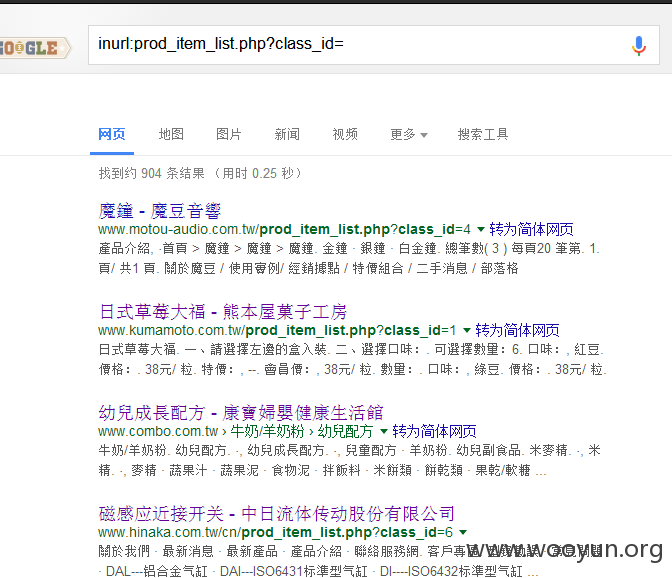The width and height of the screenshot is (672, 578).
Task: Select the 网页 tab
Action: [112, 135]
